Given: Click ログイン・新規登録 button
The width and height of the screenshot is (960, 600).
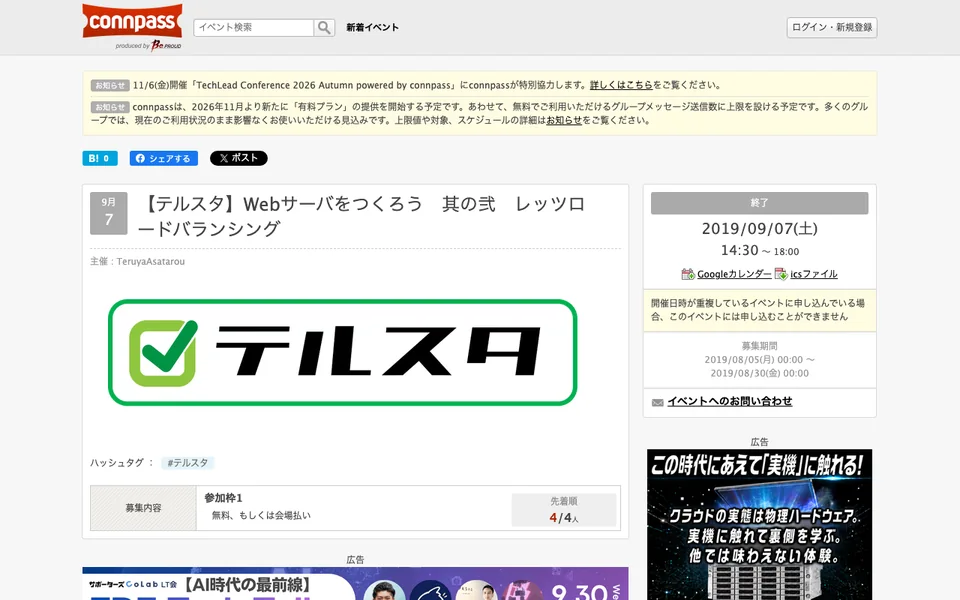Looking at the screenshot, I should tap(831, 28).
